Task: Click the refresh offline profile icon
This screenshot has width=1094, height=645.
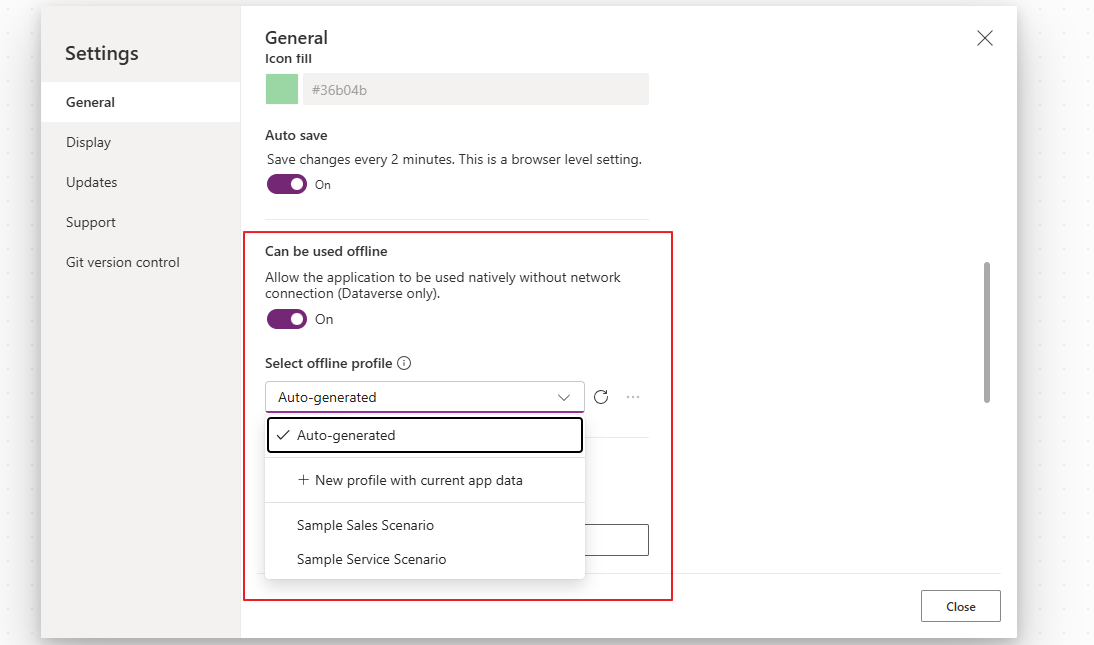Action: pos(601,397)
